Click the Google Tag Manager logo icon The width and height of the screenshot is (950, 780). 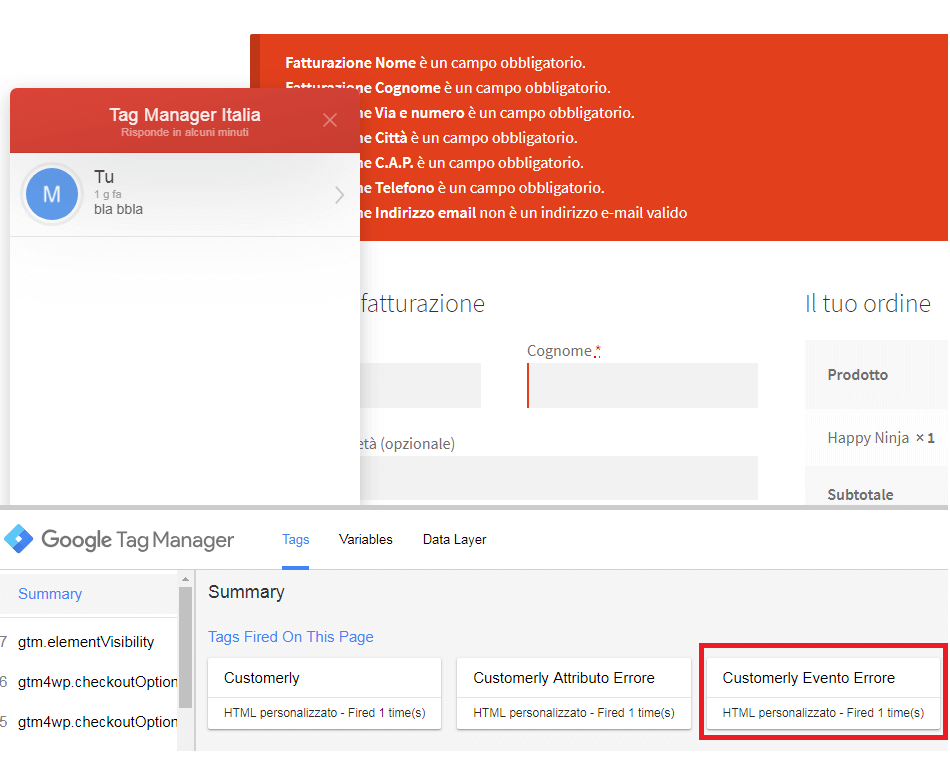(x=19, y=539)
